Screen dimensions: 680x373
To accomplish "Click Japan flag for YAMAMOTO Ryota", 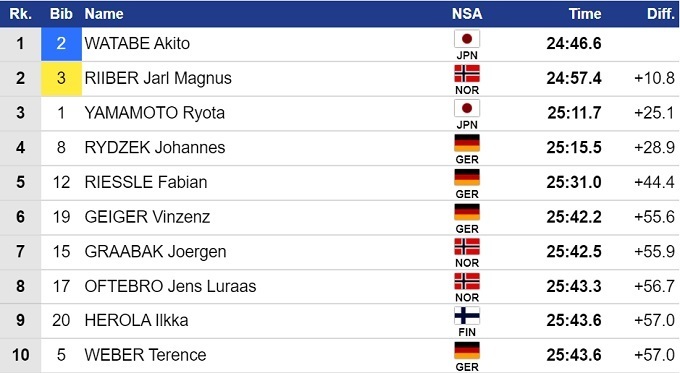I will [x=467, y=108].
